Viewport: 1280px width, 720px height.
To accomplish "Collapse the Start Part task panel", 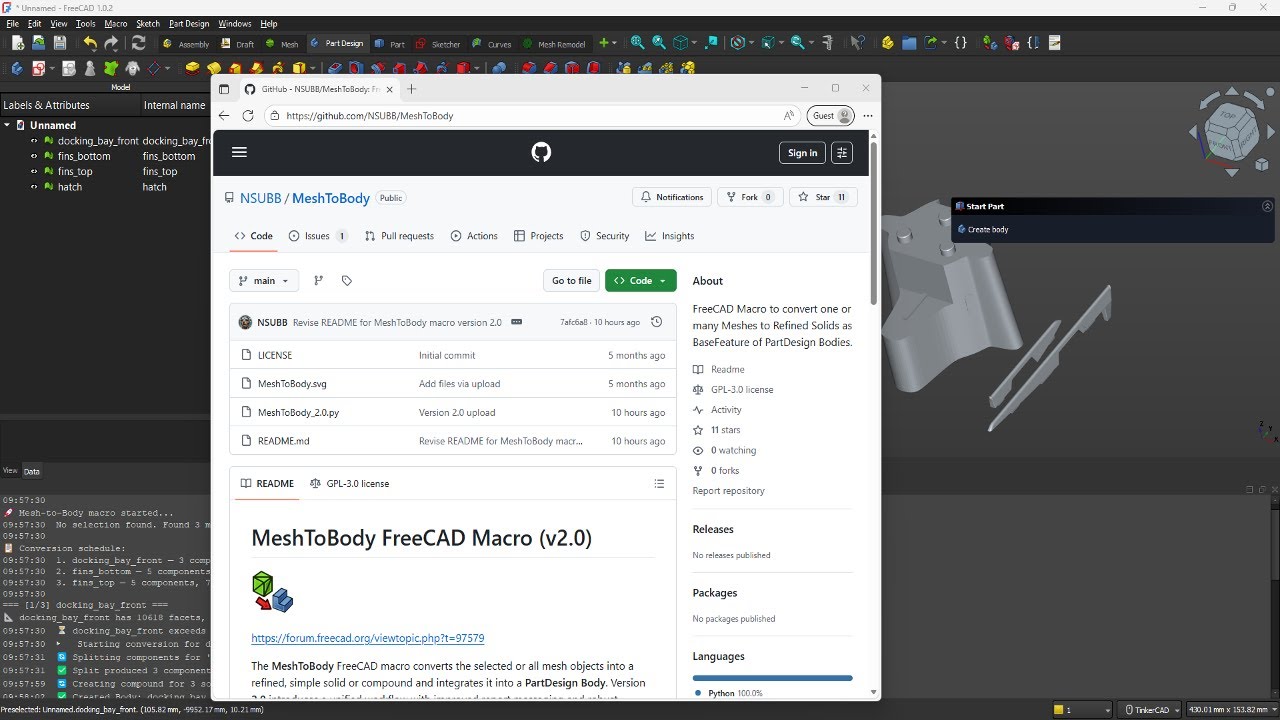I will 1267,206.
